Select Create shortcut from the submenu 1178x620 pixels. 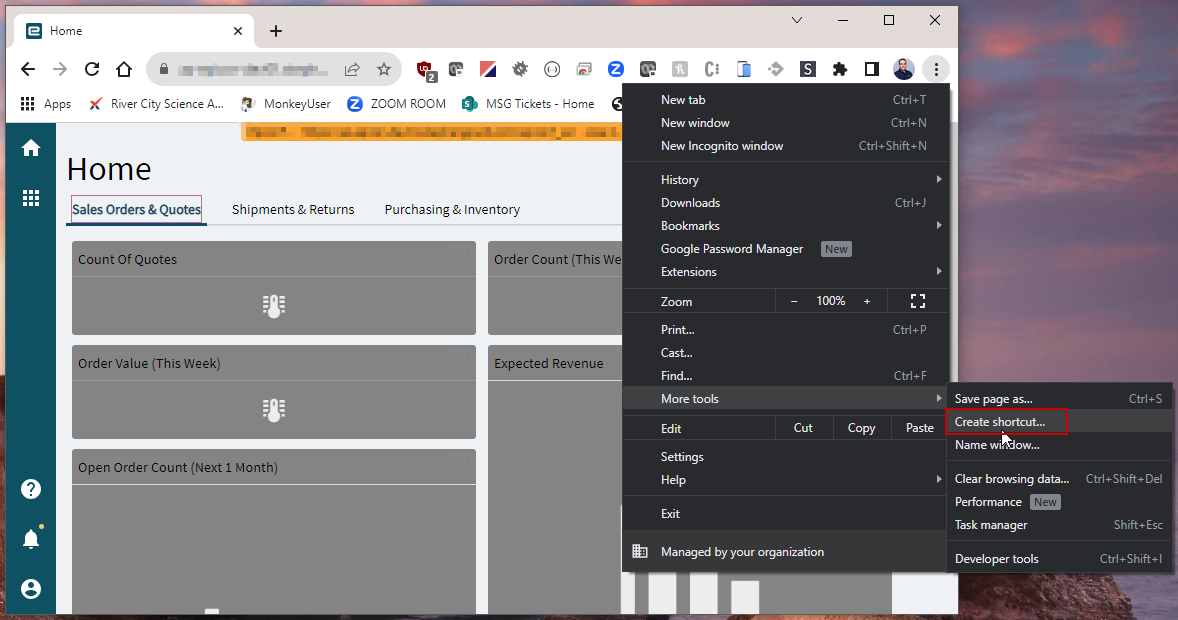pyautogui.click(x=1005, y=421)
